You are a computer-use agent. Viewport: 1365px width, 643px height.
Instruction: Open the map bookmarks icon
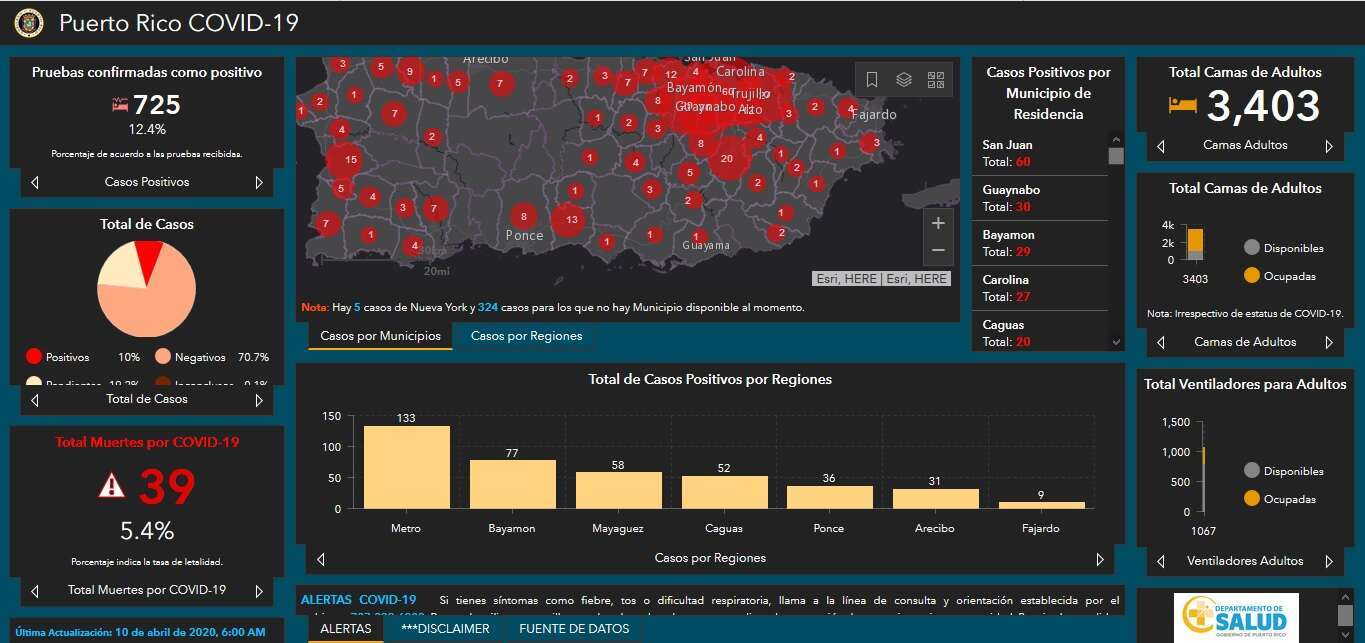point(872,80)
